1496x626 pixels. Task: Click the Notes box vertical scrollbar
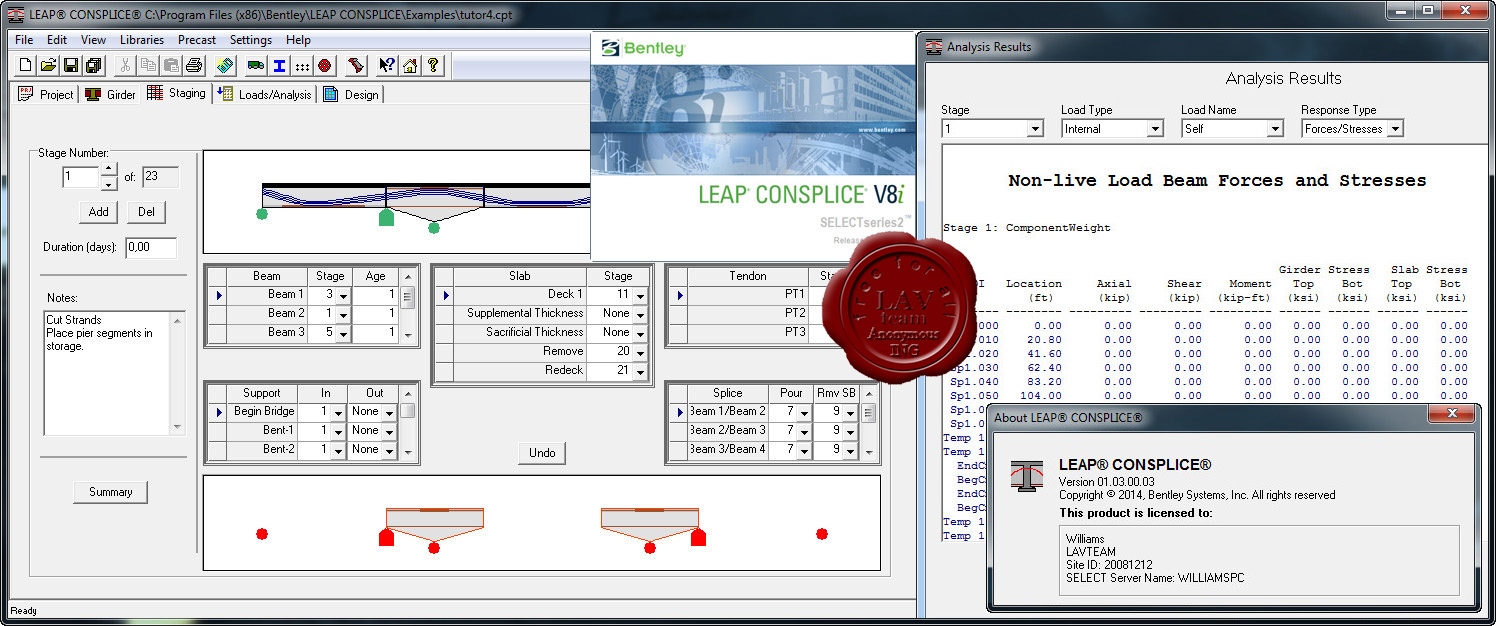click(x=178, y=372)
